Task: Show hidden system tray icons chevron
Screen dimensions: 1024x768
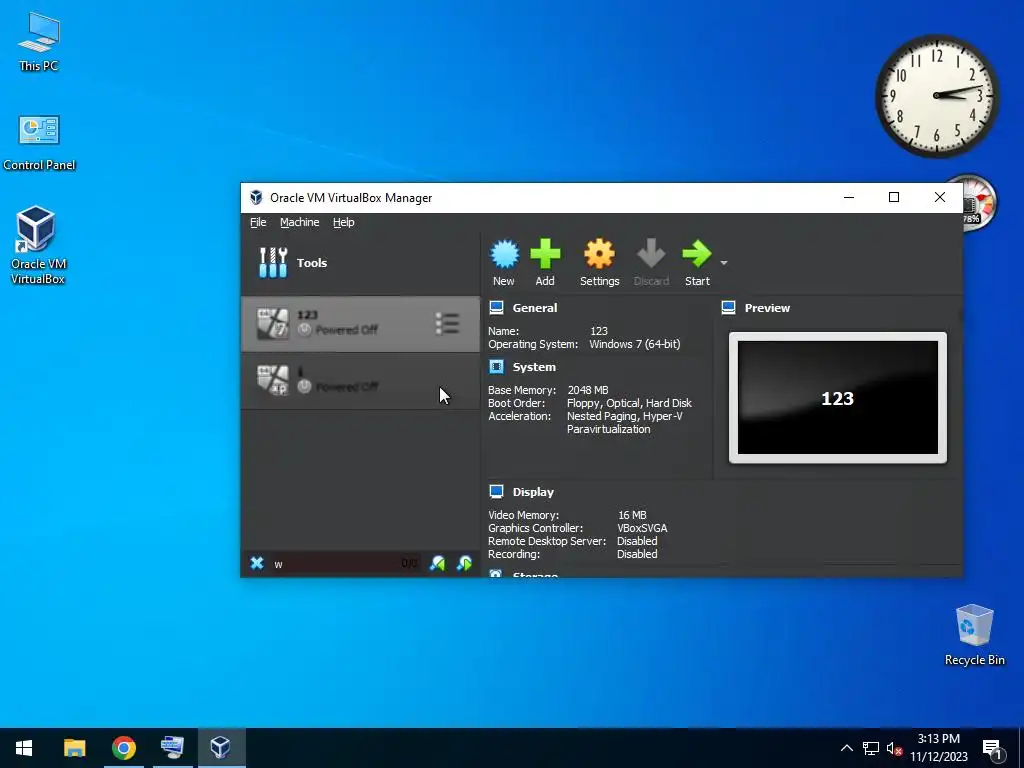Action: click(846, 748)
